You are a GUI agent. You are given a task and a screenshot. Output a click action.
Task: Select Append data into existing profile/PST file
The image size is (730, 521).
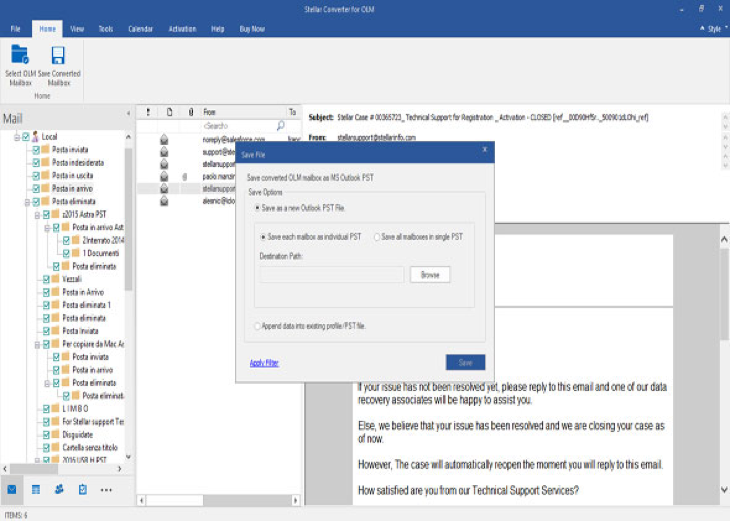click(x=257, y=326)
